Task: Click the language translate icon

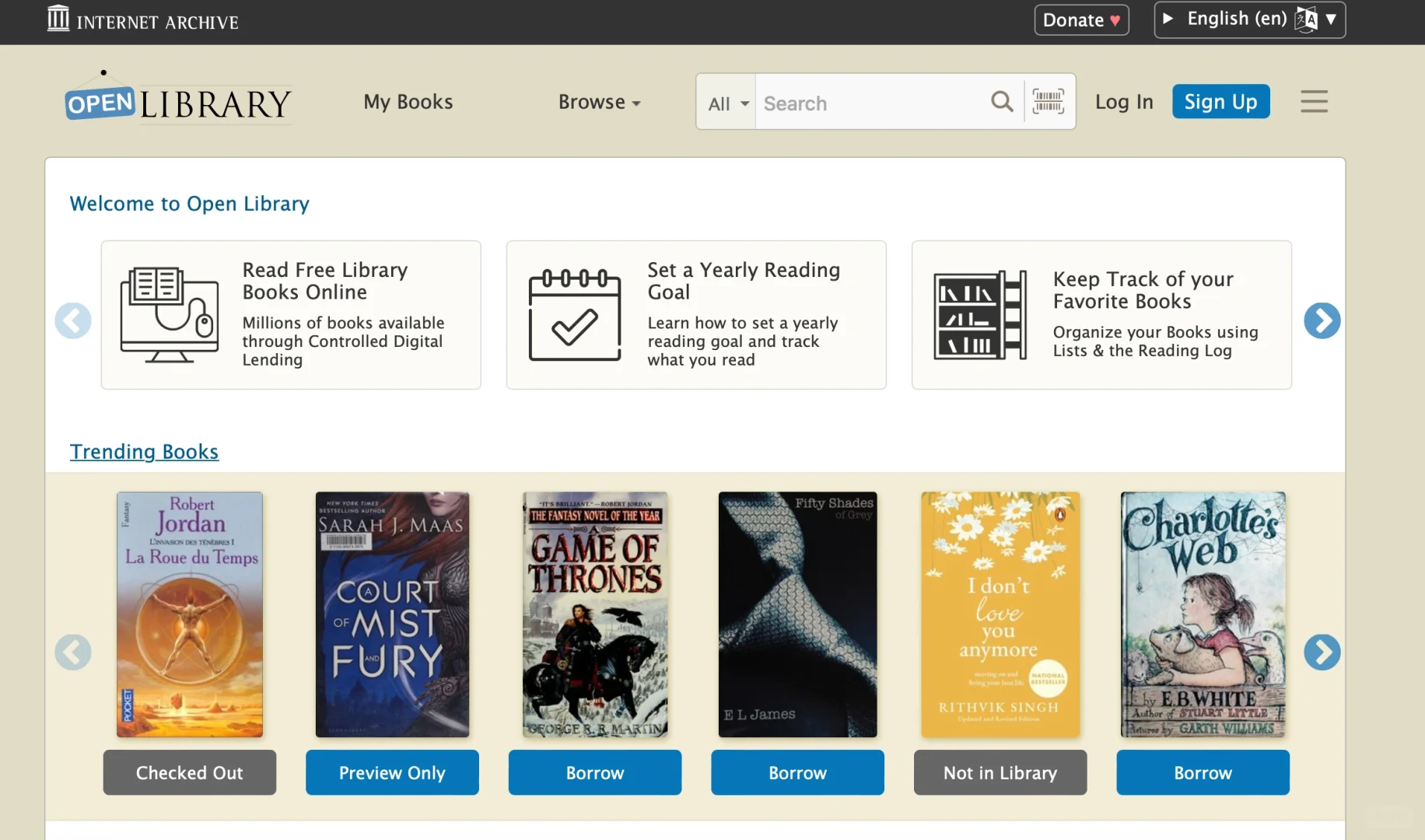Action: pos(1306,19)
